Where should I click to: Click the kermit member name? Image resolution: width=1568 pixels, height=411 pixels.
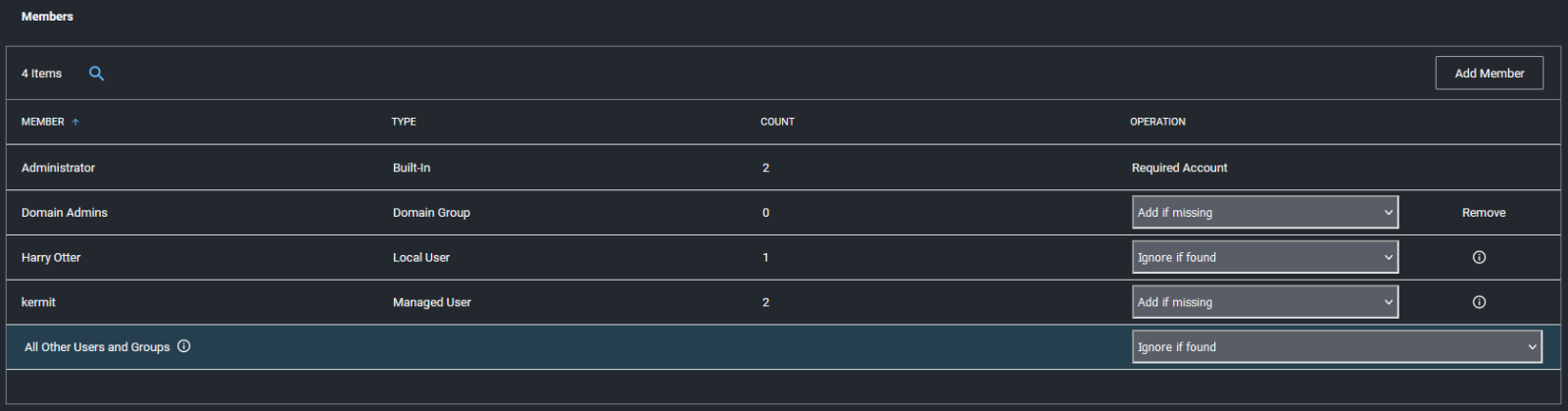[39, 302]
